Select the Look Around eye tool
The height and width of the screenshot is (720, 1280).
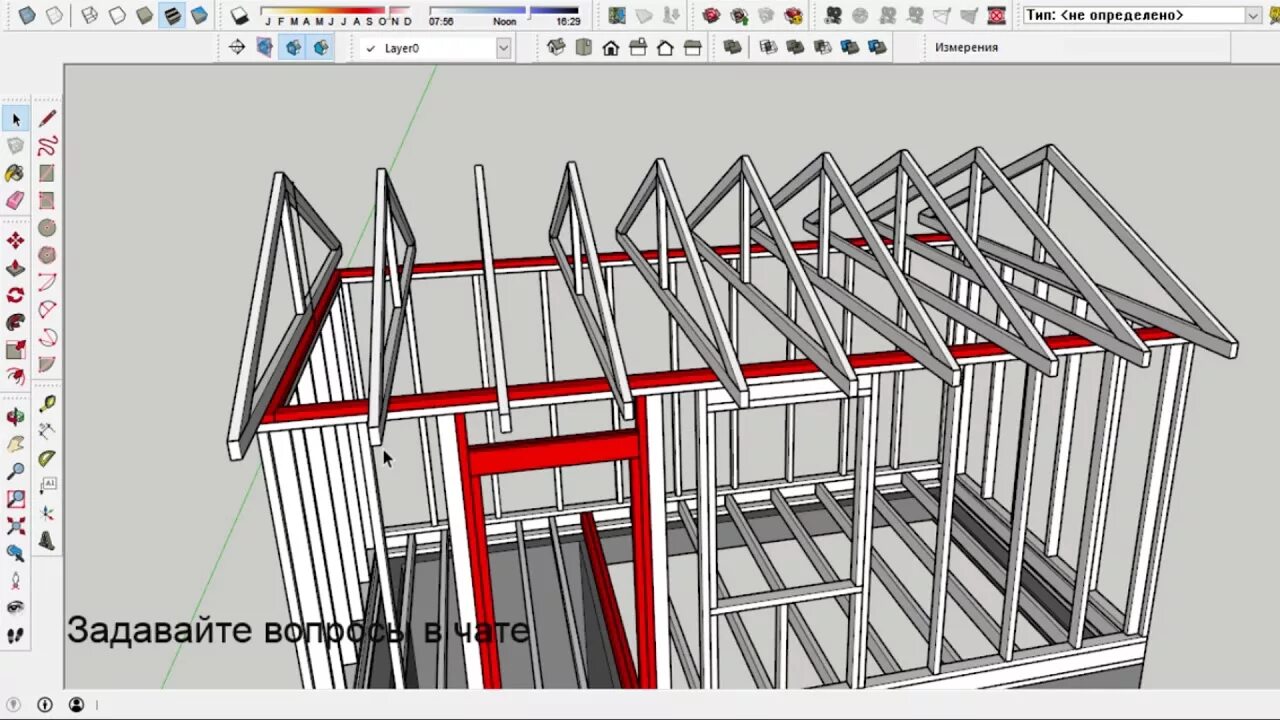click(x=16, y=607)
